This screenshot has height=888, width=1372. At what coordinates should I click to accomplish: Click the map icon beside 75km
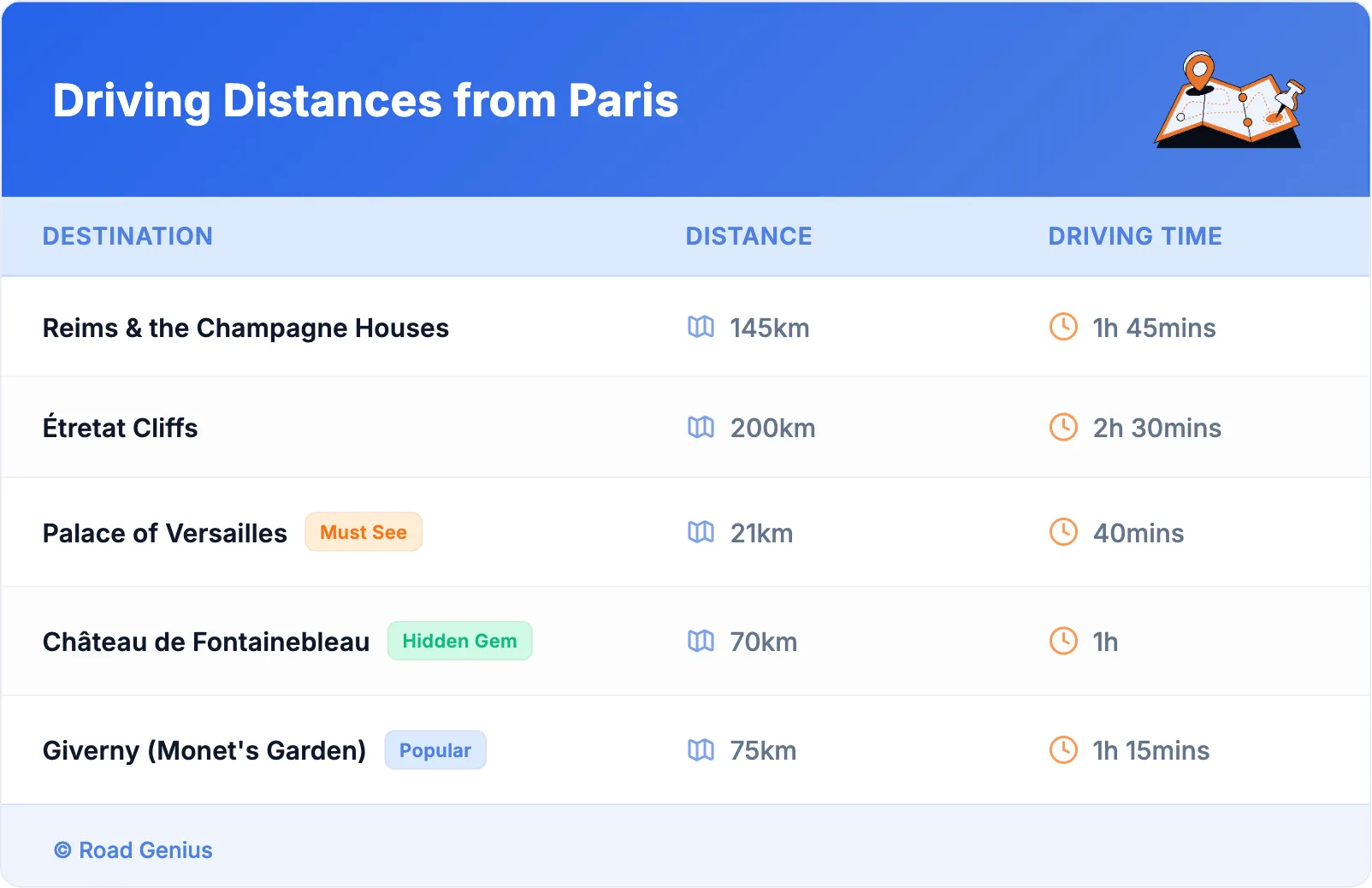point(701,749)
